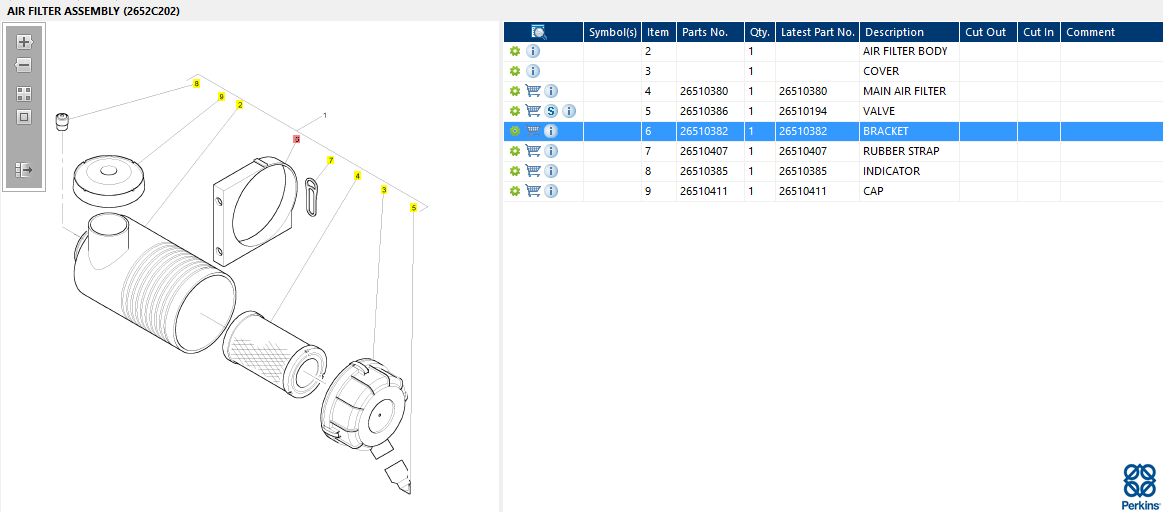The height and width of the screenshot is (512, 1163).
Task: Open info icon for AIR FILTER BODY row
Action: [x=533, y=51]
